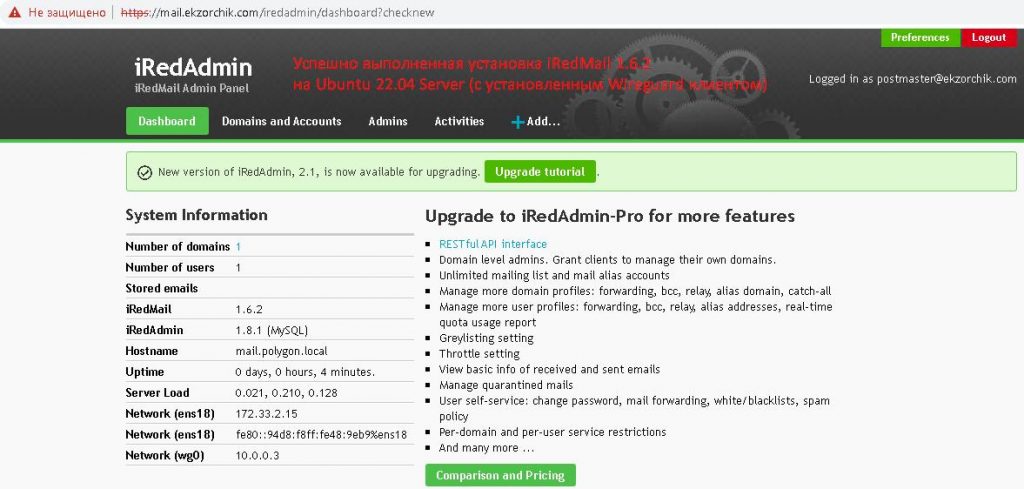
Task: Click the checkmark circle icon in upgrade notice
Action: [144, 172]
